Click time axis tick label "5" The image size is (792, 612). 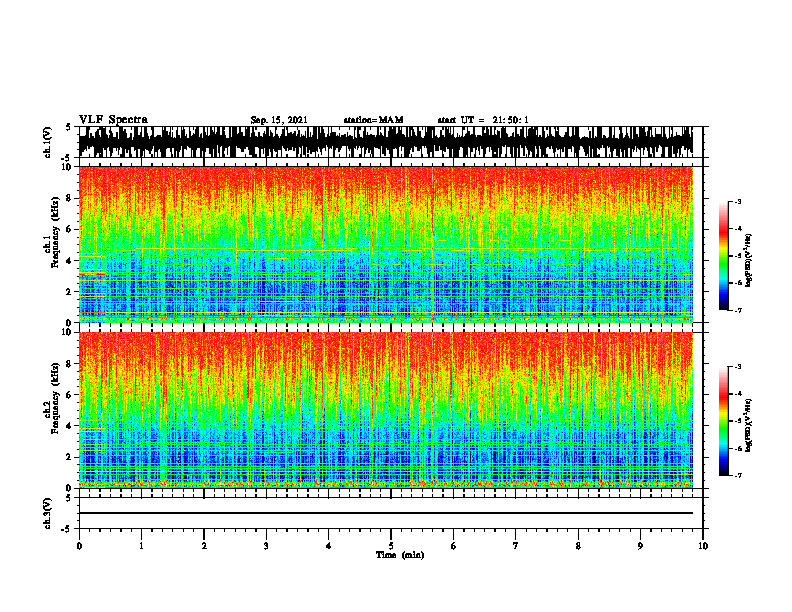coord(391,546)
